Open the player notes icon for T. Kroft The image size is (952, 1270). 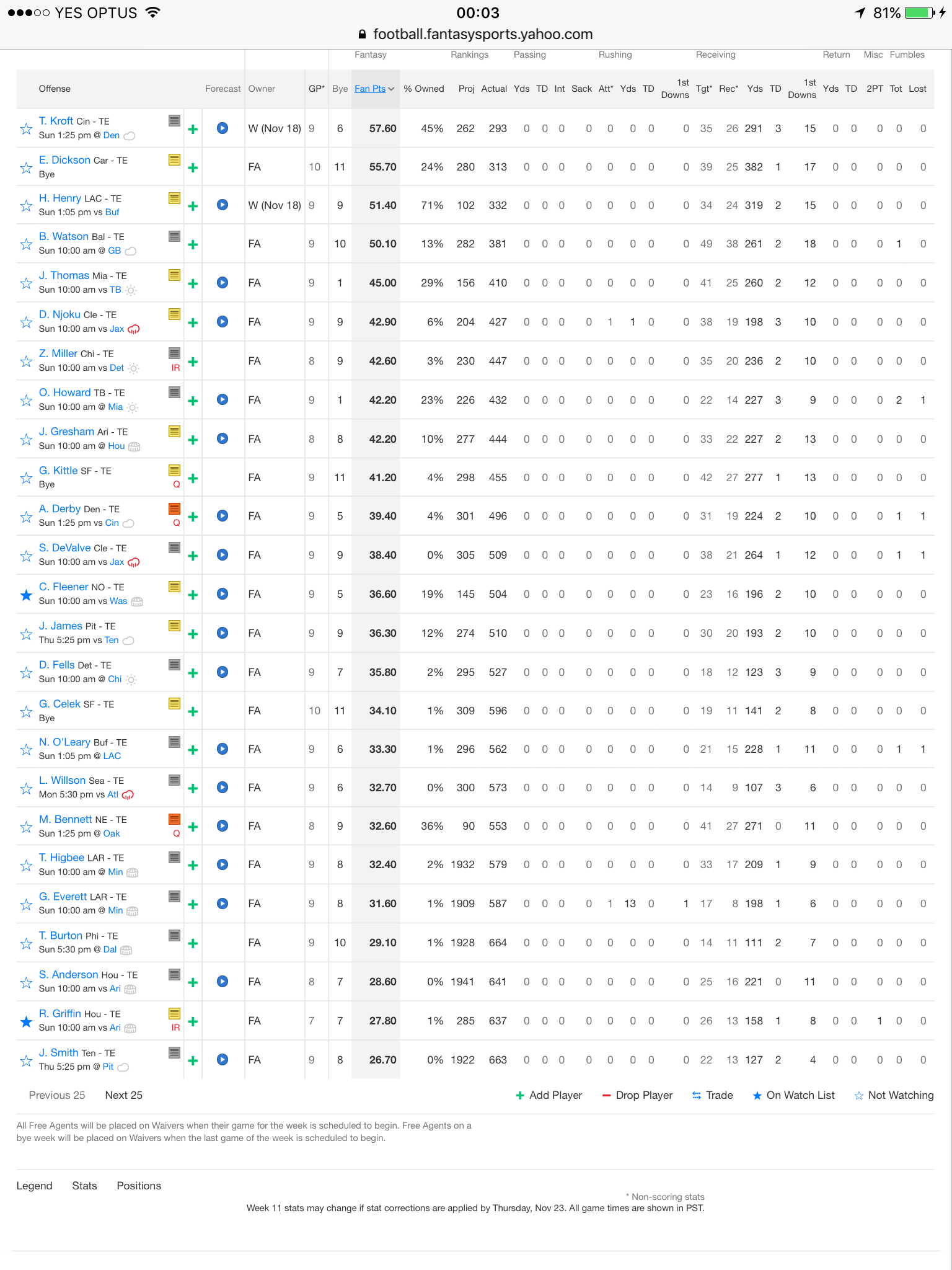tap(175, 121)
